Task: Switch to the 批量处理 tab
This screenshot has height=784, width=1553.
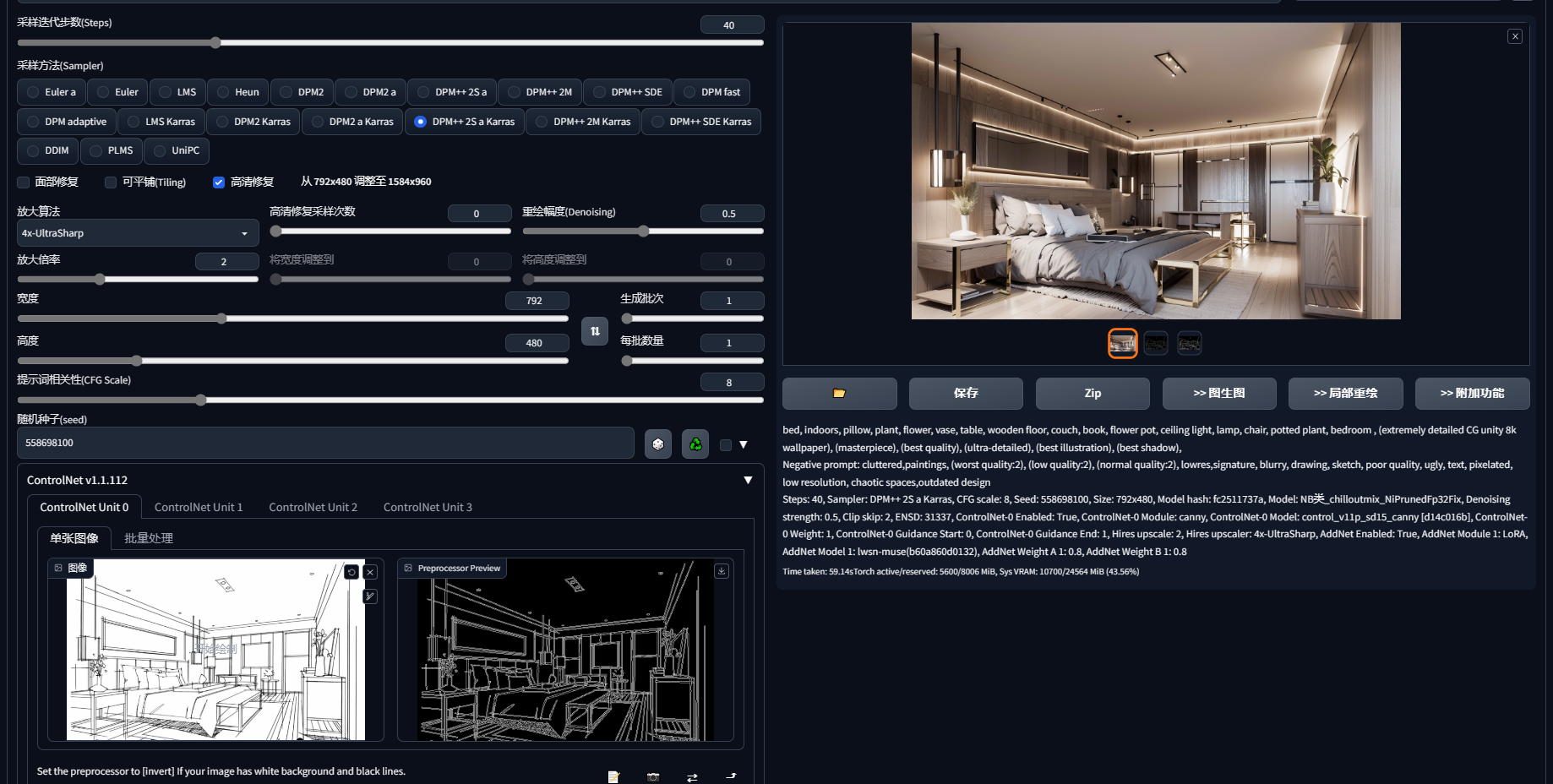Action: (x=149, y=538)
